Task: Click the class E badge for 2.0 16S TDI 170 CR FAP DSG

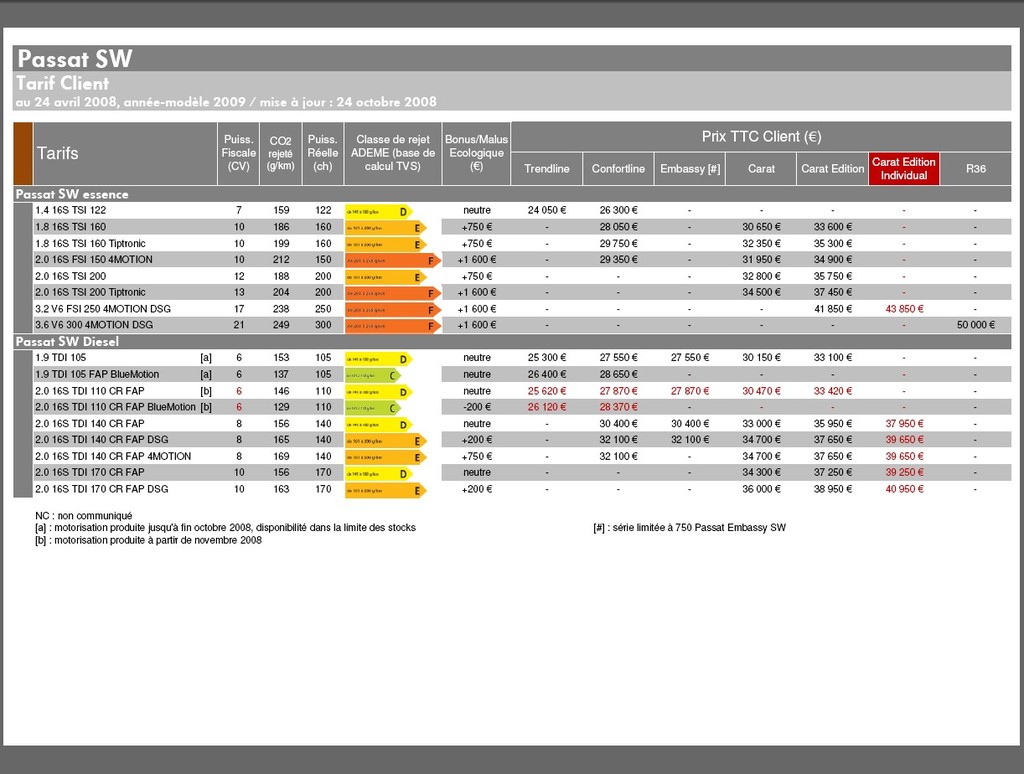Action: click(x=385, y=490)
